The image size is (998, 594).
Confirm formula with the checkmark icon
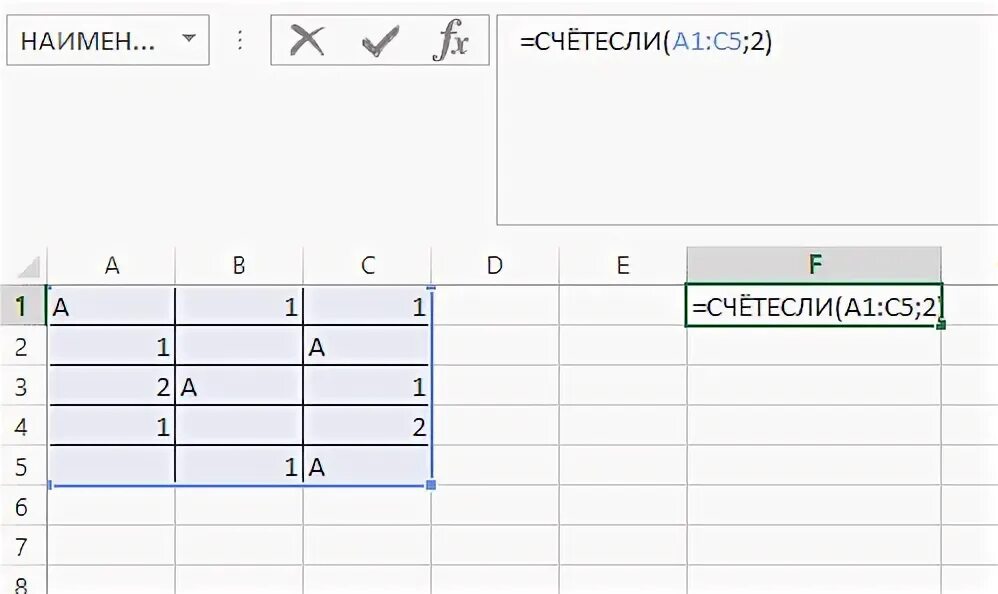(380, 41)
